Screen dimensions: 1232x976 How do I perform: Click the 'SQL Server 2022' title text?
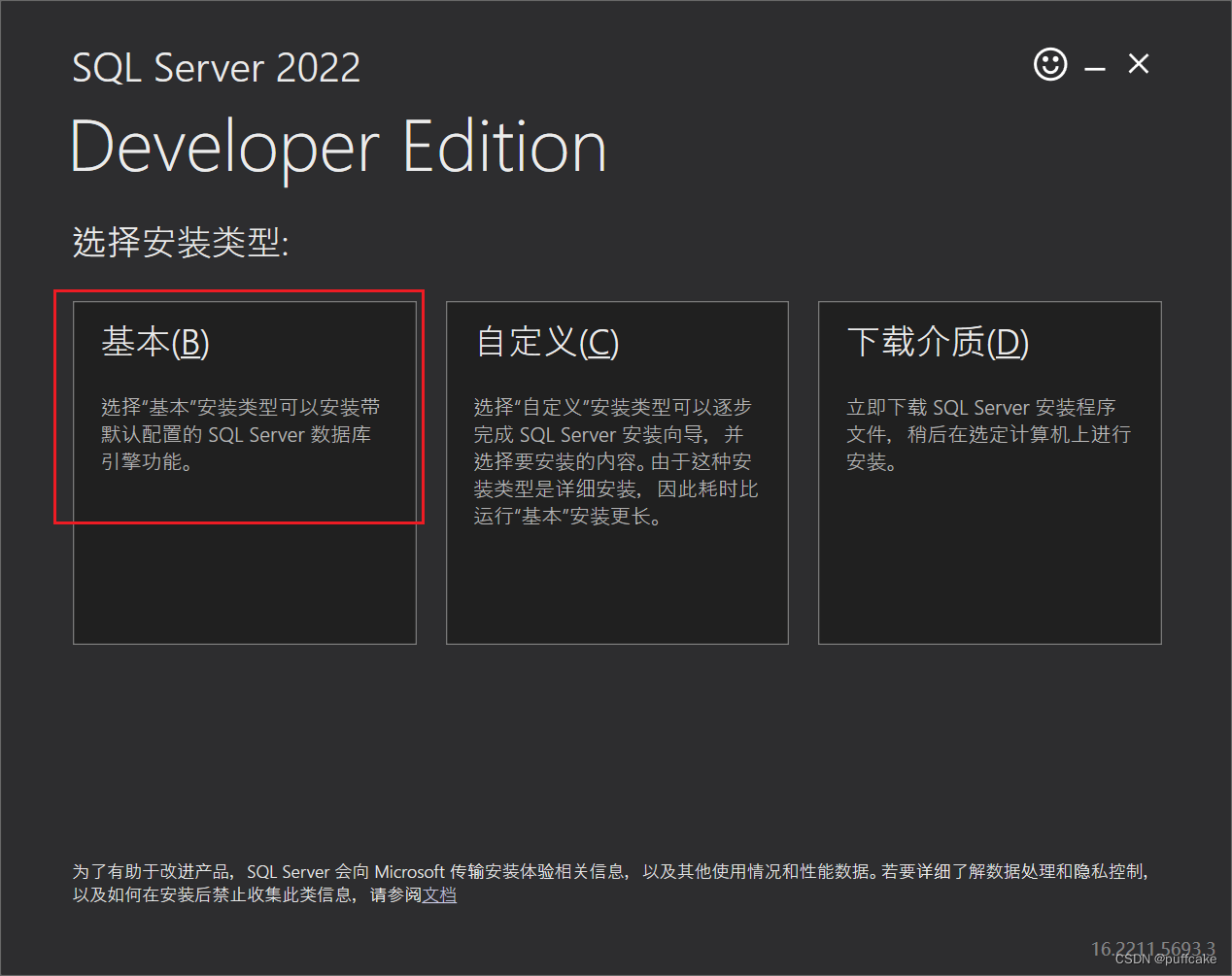217,68
